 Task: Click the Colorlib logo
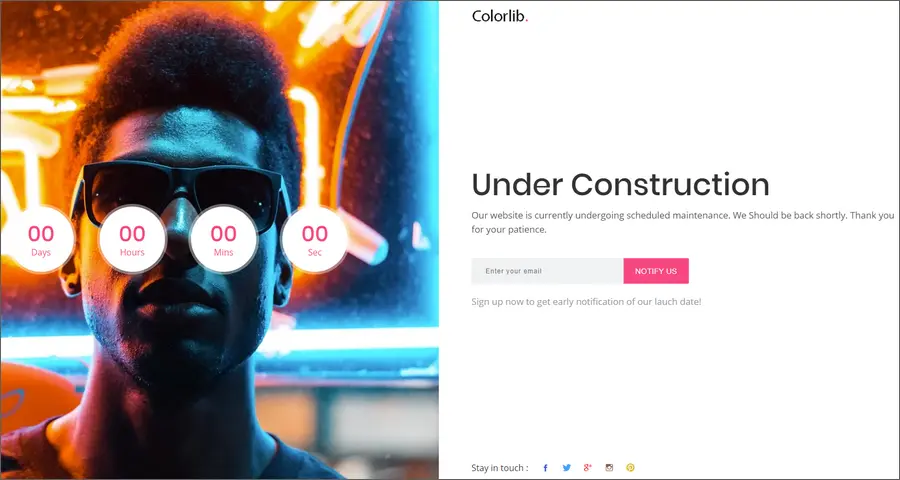499,16
